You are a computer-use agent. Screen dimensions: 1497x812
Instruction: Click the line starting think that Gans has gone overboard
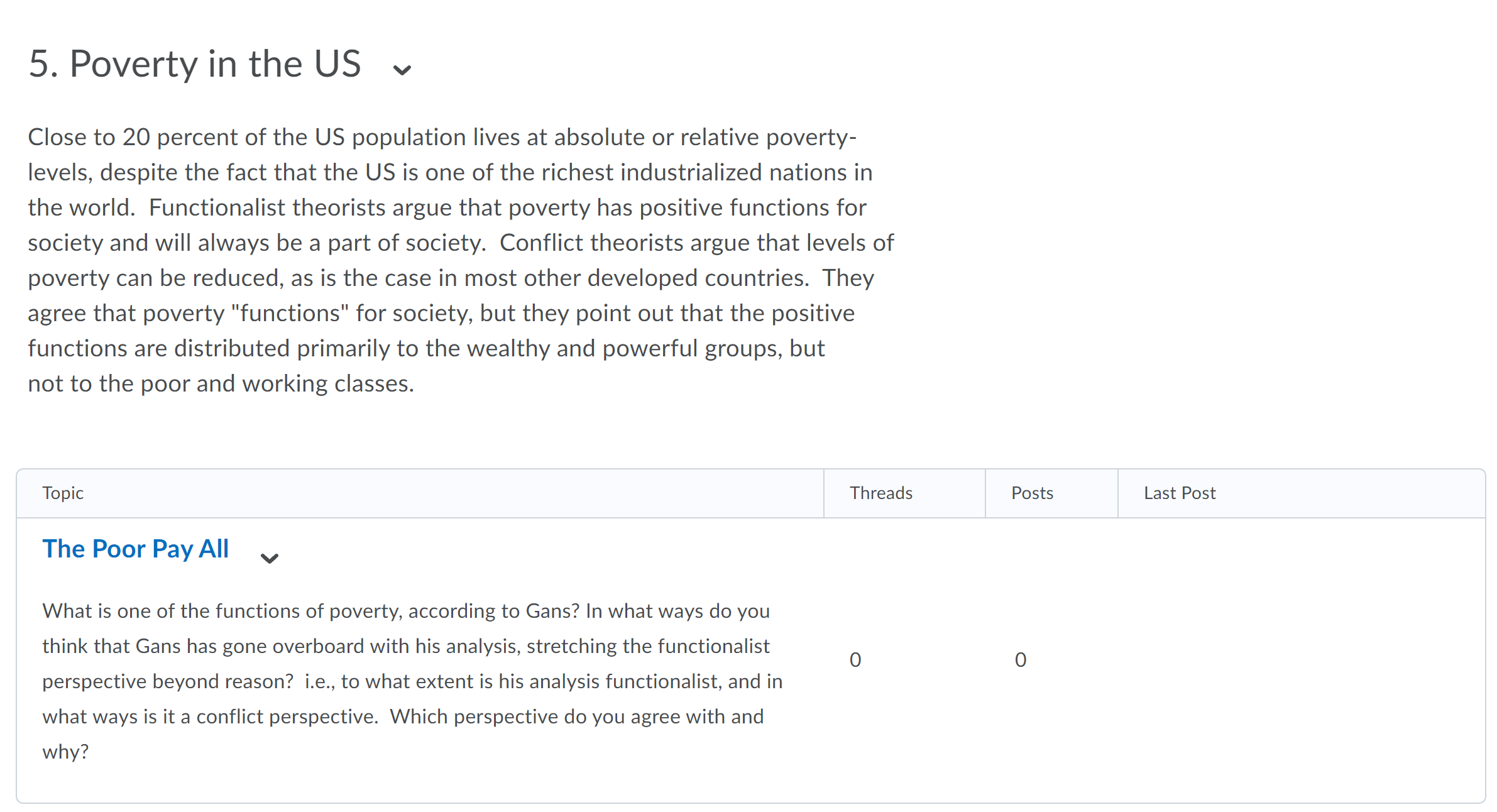point(406,646)
